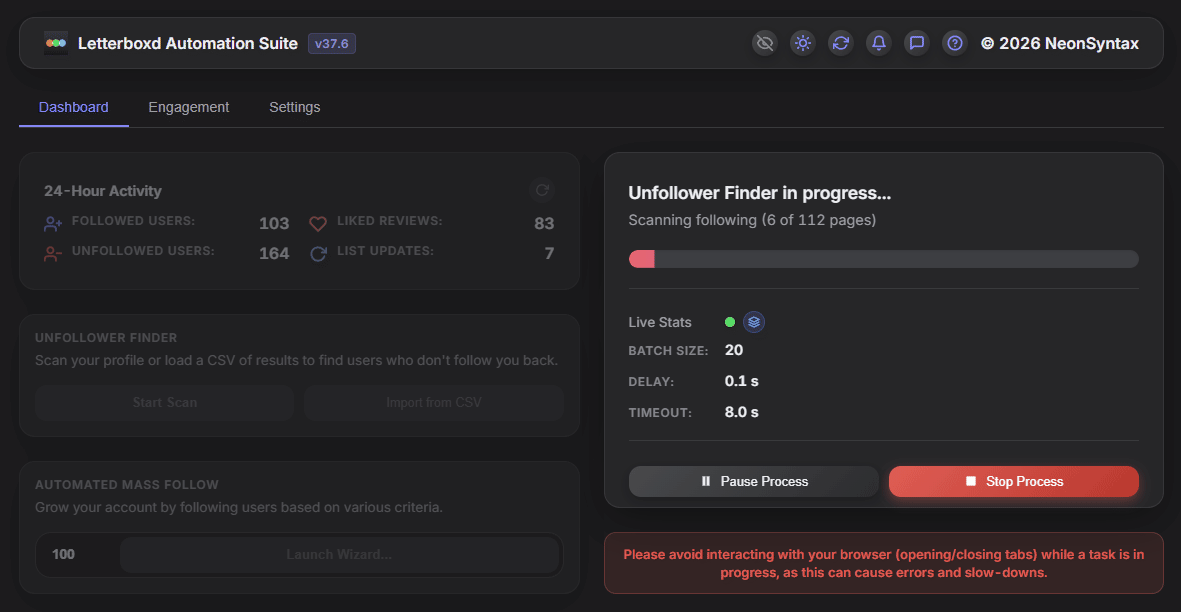Image resolution: width=1181 pixels, height=612 pixels.
Task: Stop the running process
Action: 1014,482
